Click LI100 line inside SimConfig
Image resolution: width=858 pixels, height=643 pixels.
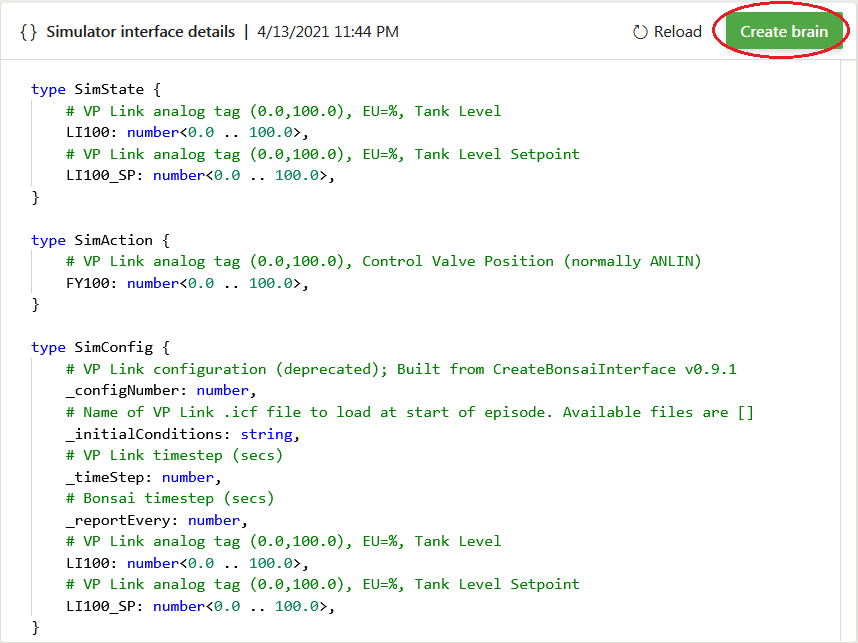point(187,563)
